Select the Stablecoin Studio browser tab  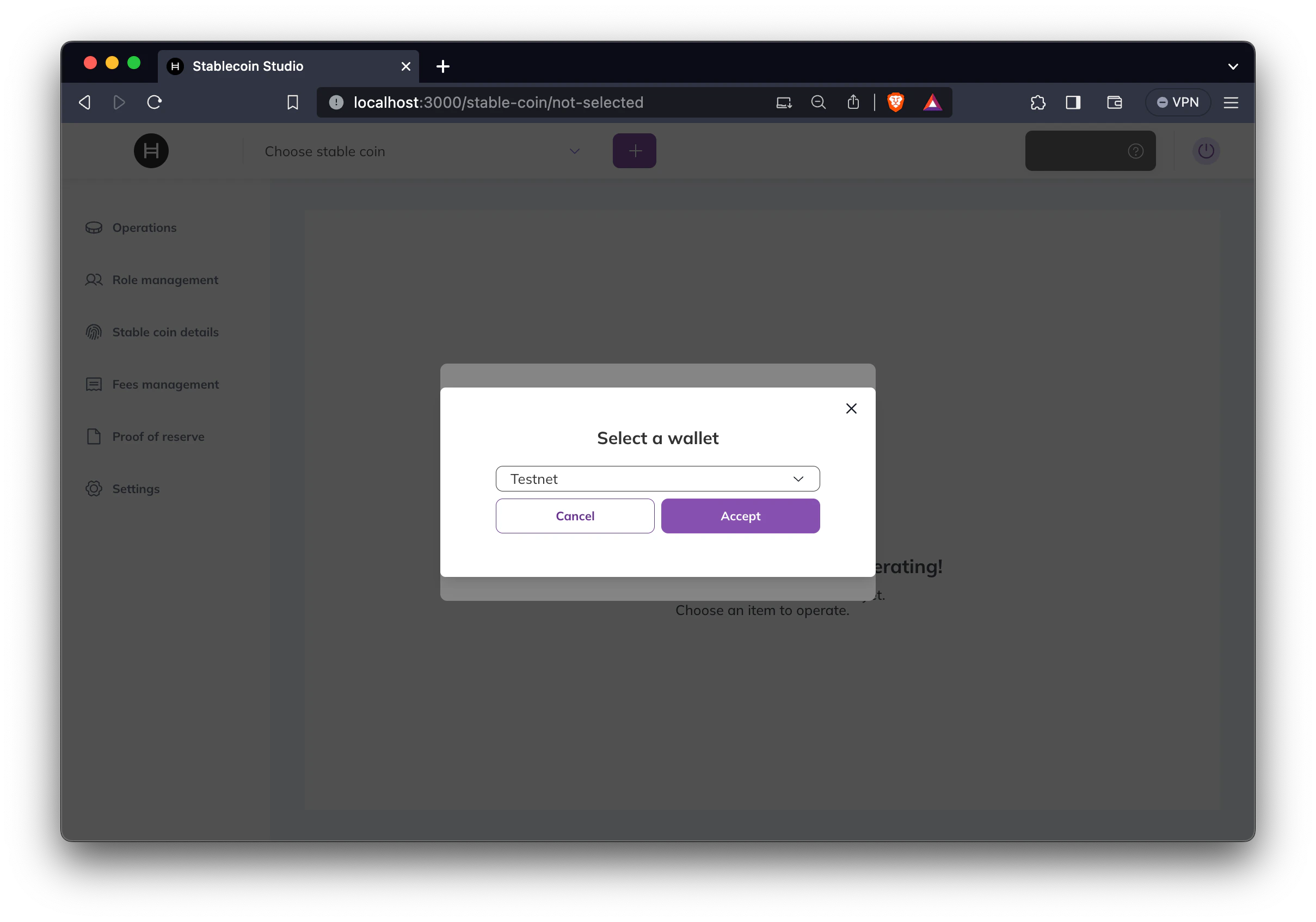tap(248, 66)
